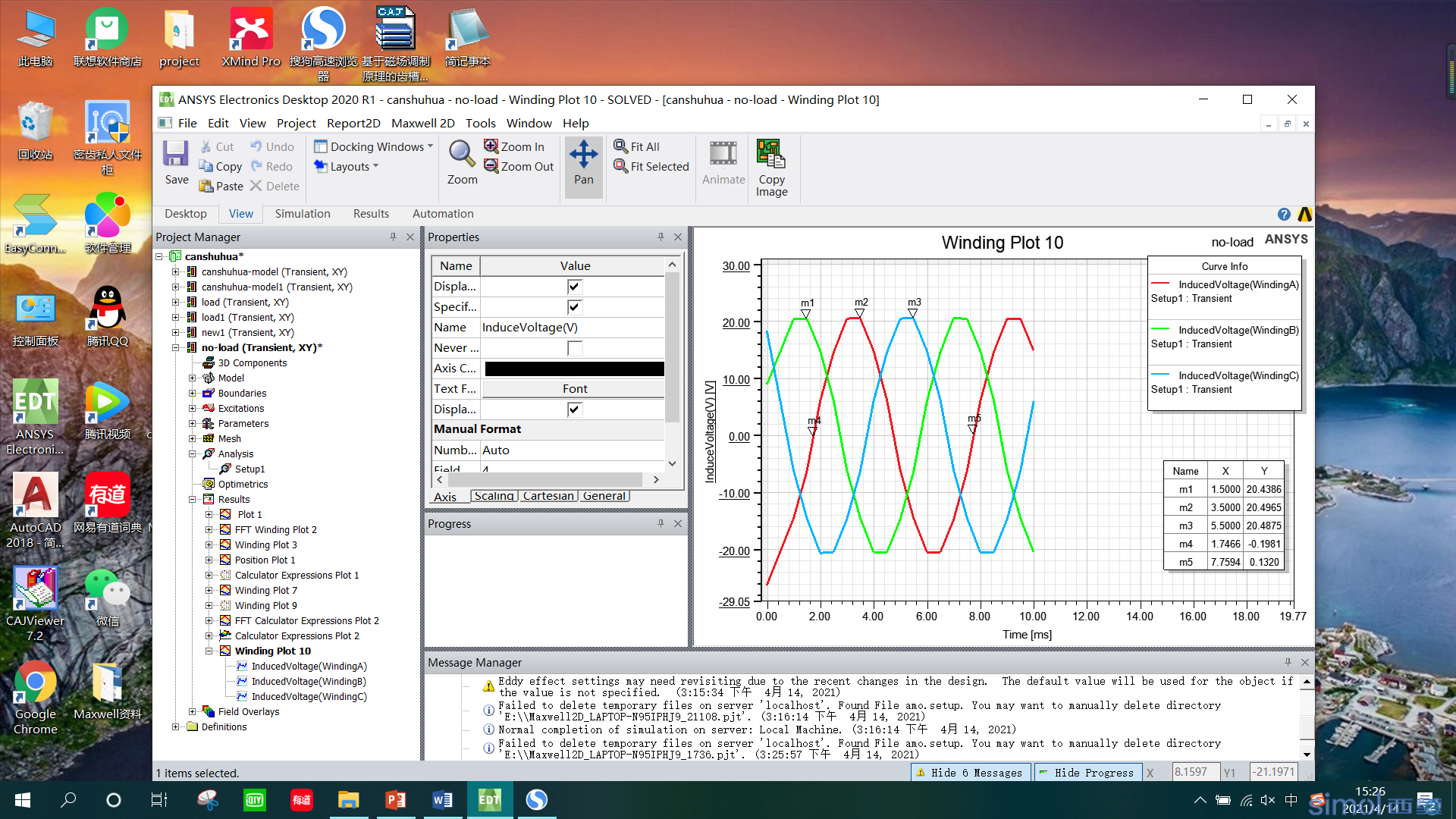1456x819 pixels.
Task: Select the Zoom magnifier tool
Action: 462,163
